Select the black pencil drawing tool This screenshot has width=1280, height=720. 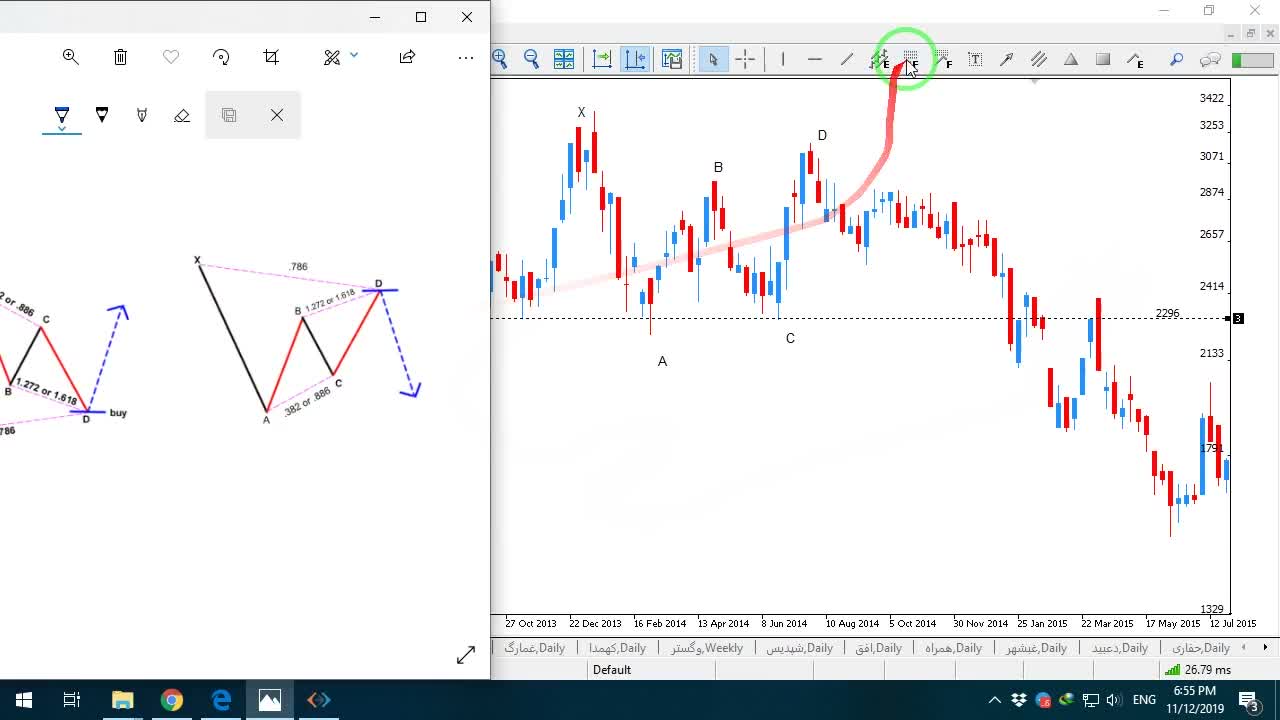(102, 115)
